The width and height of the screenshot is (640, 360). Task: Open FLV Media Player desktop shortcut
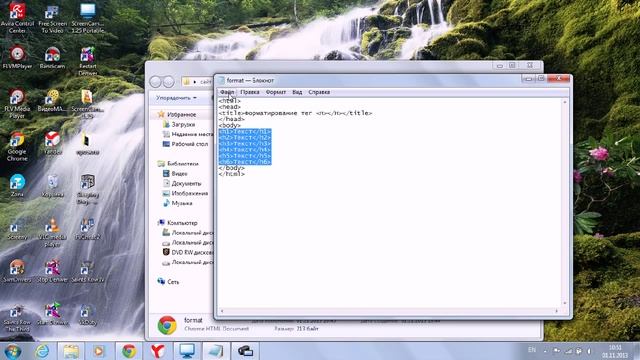tap(17, 104)
